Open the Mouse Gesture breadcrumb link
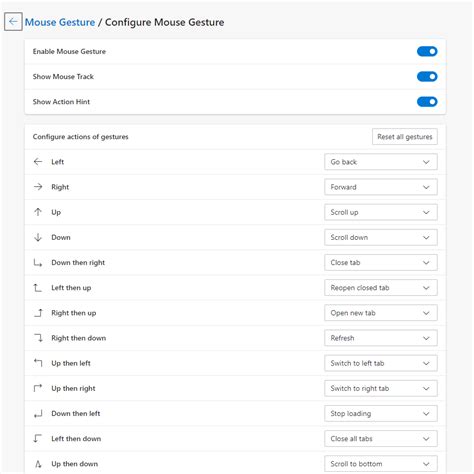474x474 pixels. click(60, 22)
